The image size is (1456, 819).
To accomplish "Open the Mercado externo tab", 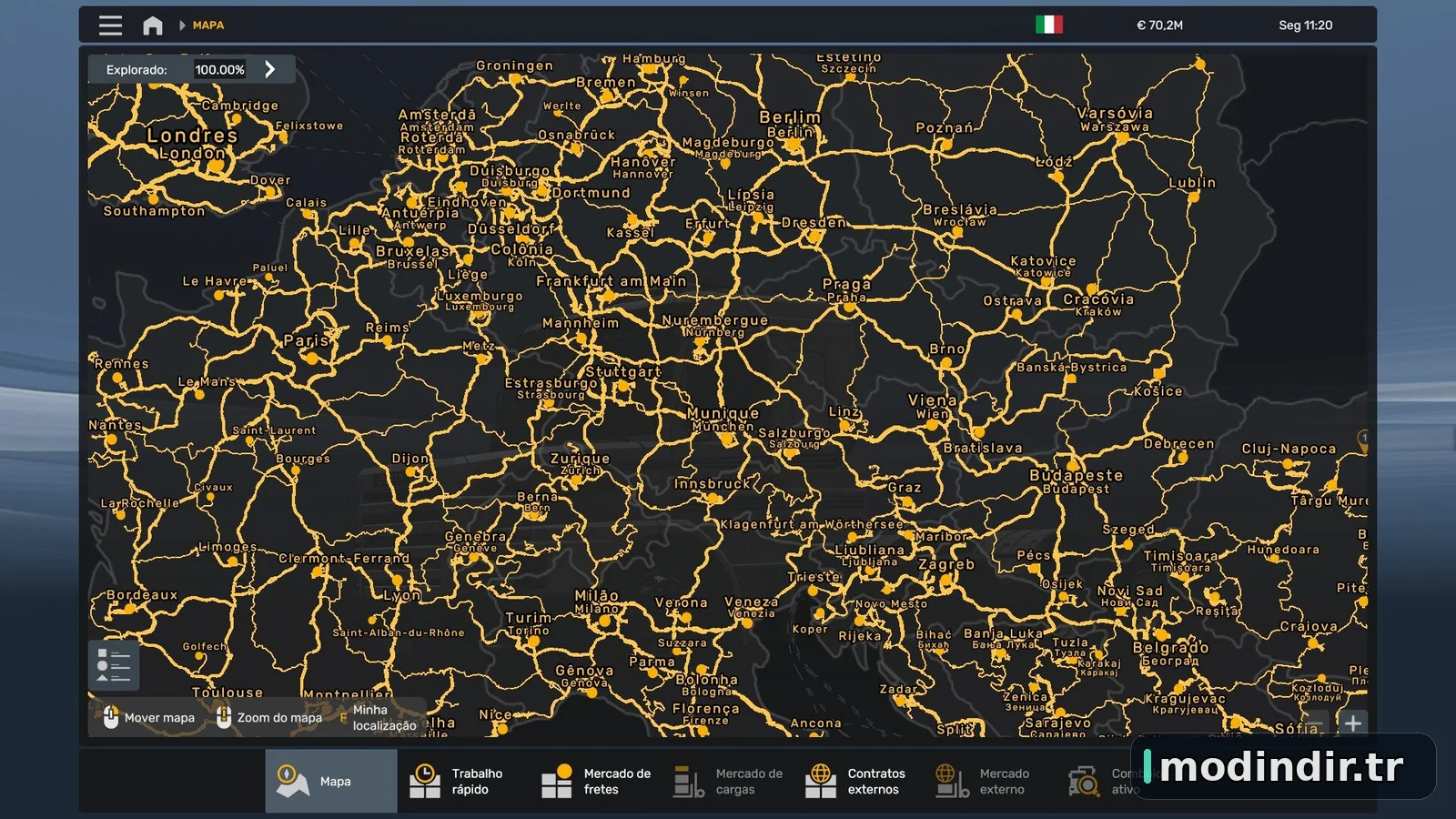I will point(991,781).
